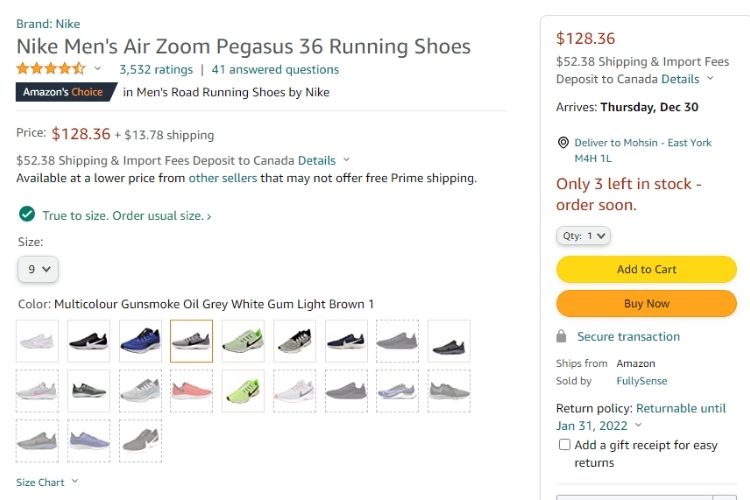This screenshot has width=750, height=500.
Task: Click the star rating icons
Action: (51, 70)
